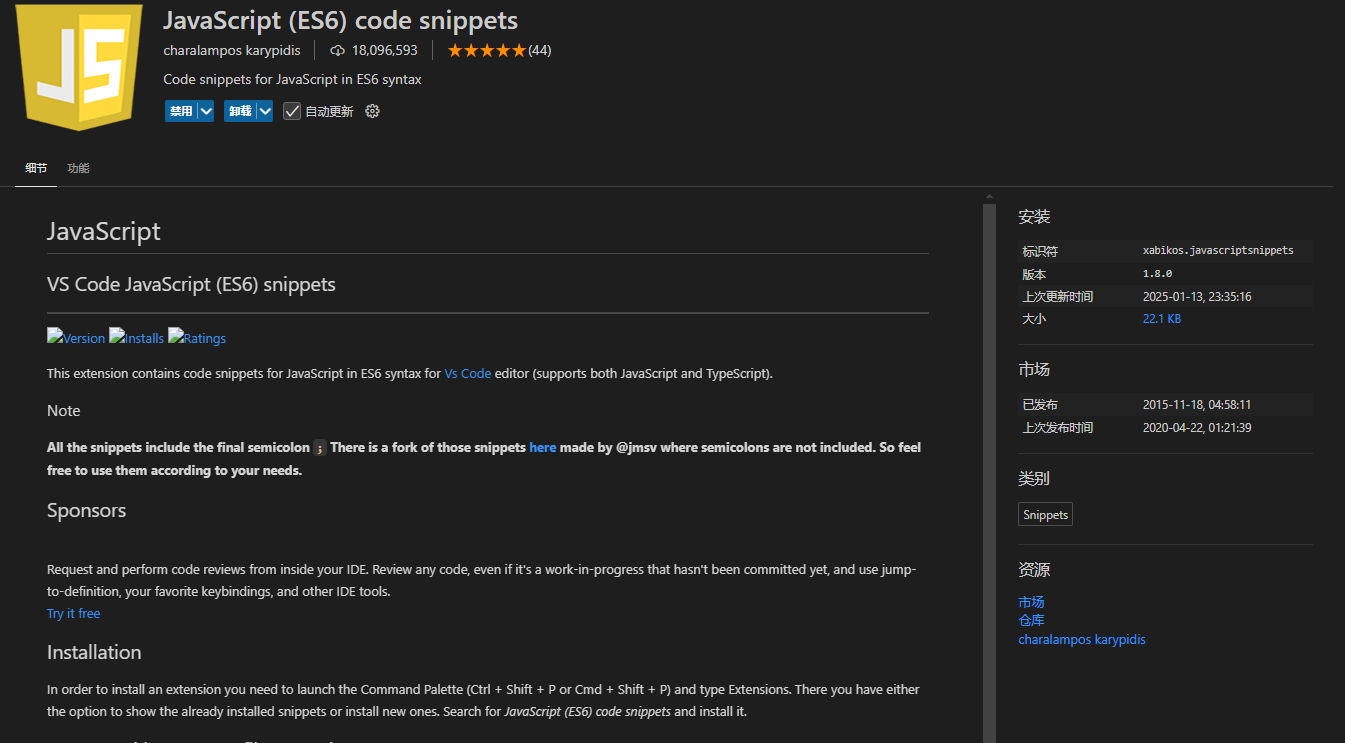Click the 类别 categories heading

coord(1034,479)
